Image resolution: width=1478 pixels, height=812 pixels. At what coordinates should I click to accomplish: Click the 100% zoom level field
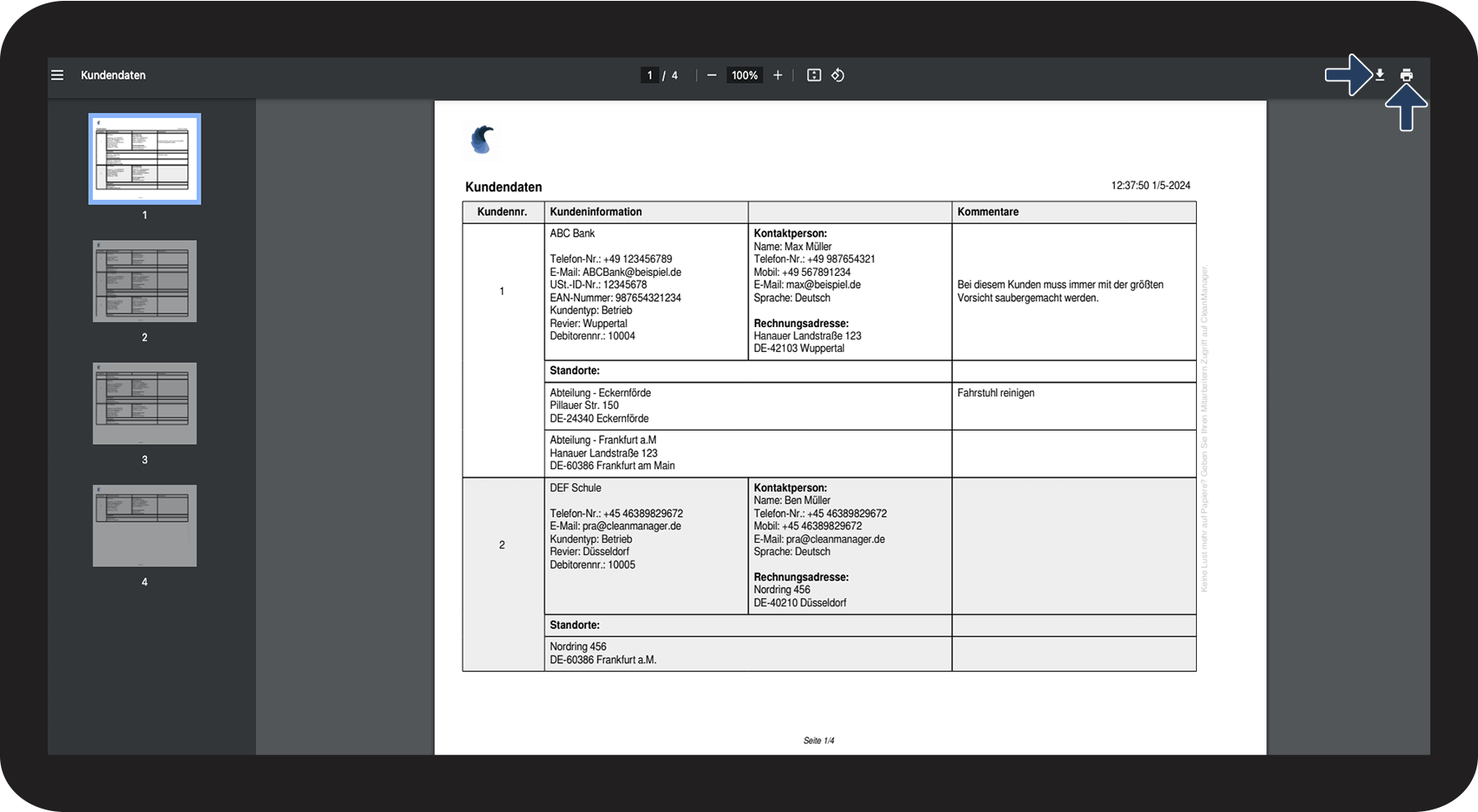tap(744, 75)
